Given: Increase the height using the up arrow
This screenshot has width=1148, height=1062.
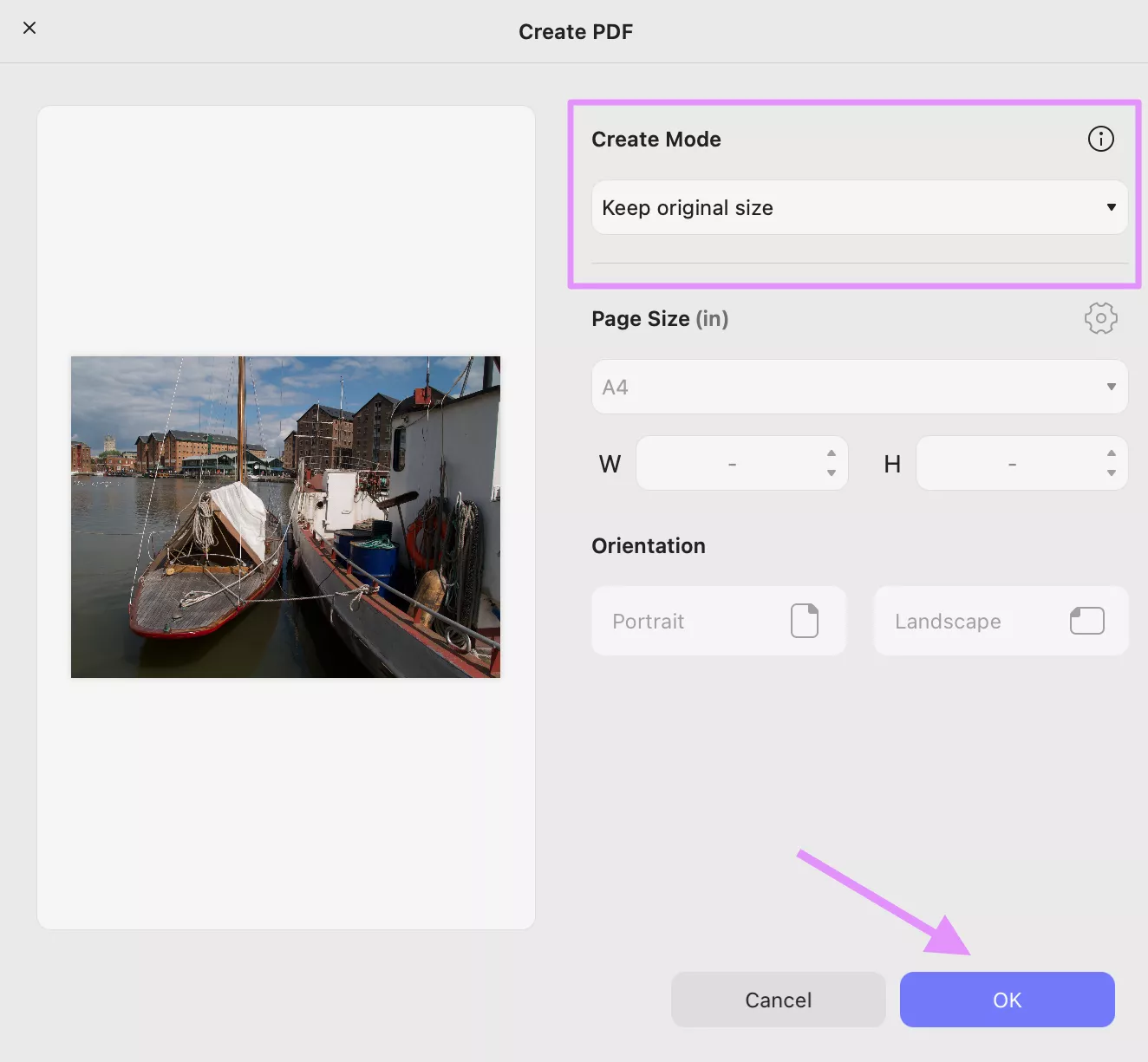Looking at the screenshot, I should 1111,453.
